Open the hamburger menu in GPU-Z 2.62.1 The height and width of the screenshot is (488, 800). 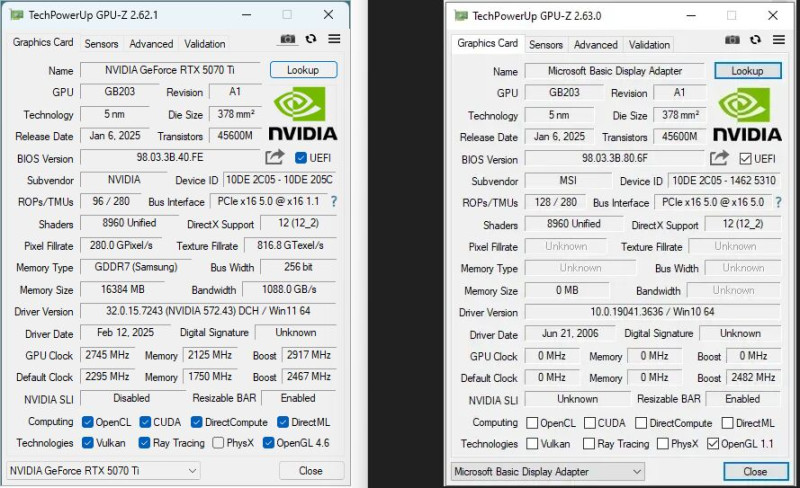click(334, 39)
